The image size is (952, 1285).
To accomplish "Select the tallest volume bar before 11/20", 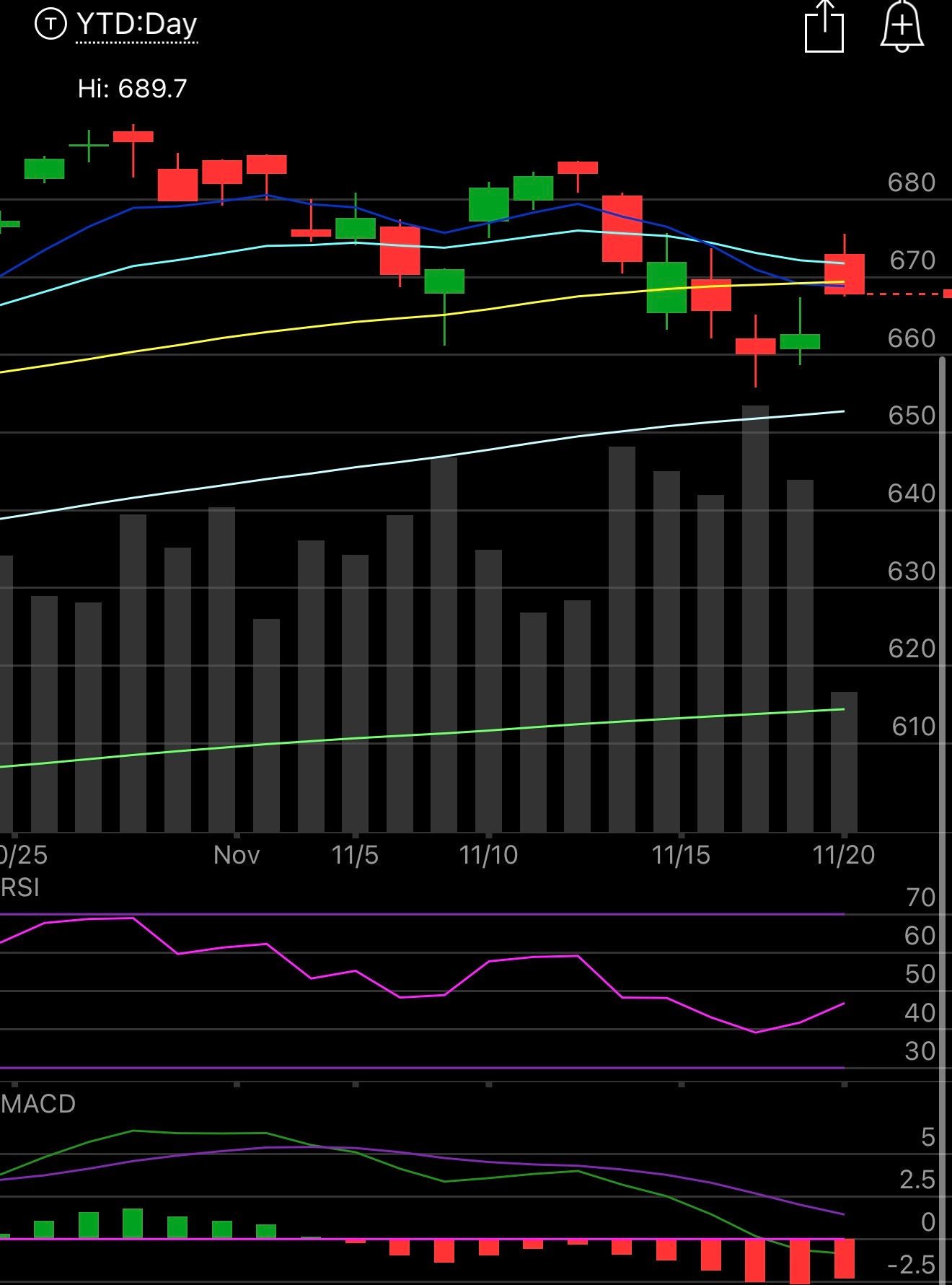I will tap(755, 618).
